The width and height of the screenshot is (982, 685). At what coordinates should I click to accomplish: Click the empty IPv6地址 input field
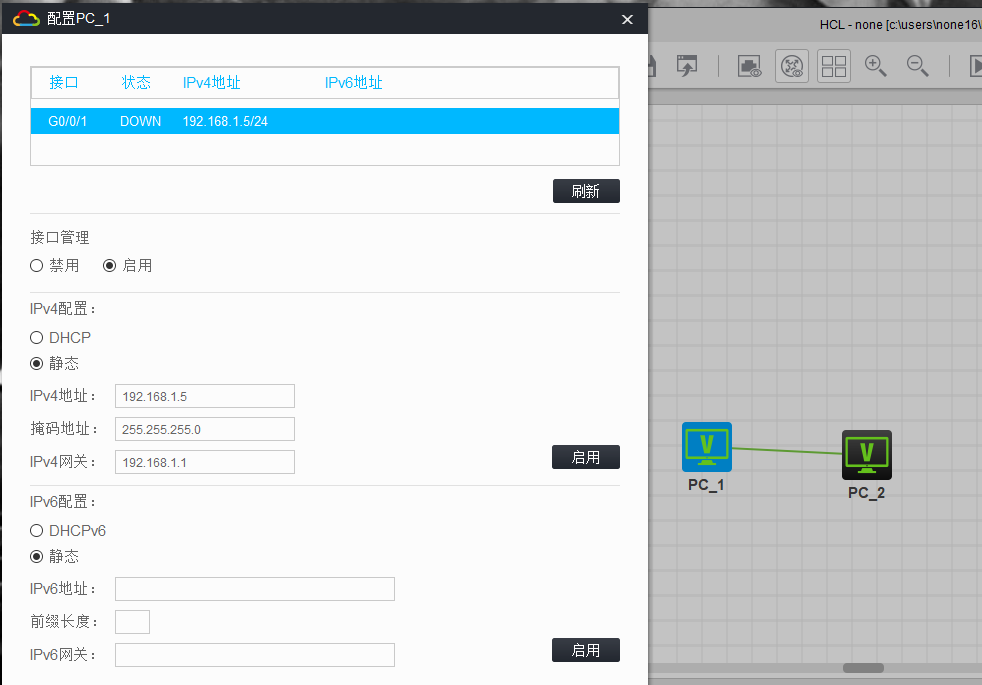(255, 589)
